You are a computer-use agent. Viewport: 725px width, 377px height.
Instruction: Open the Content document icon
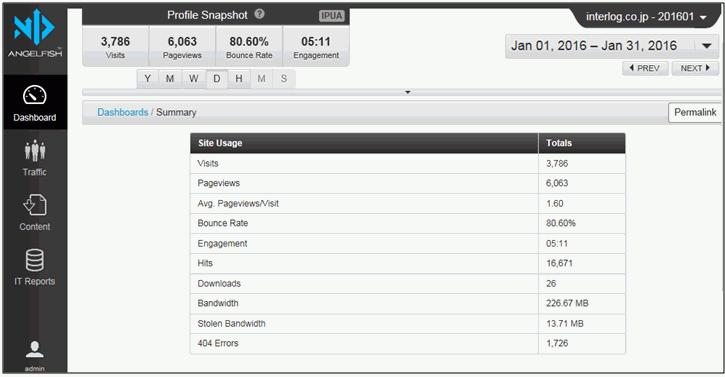tap(35, 205)
